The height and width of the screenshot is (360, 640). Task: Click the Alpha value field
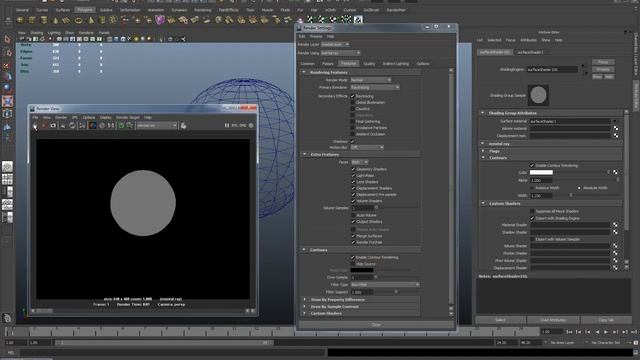pos(541,180)
